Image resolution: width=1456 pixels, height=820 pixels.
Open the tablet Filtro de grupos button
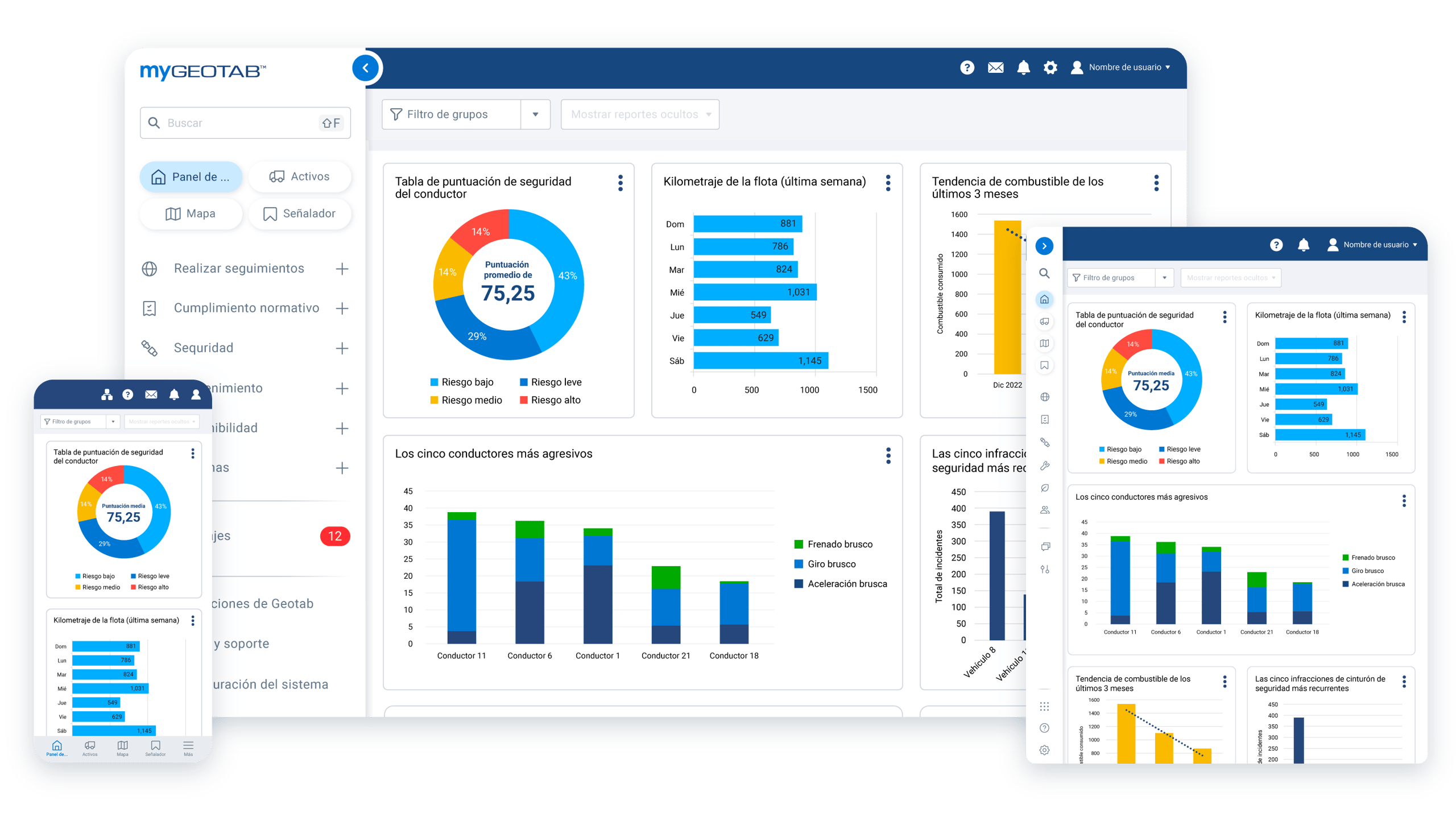[1111, 278]
